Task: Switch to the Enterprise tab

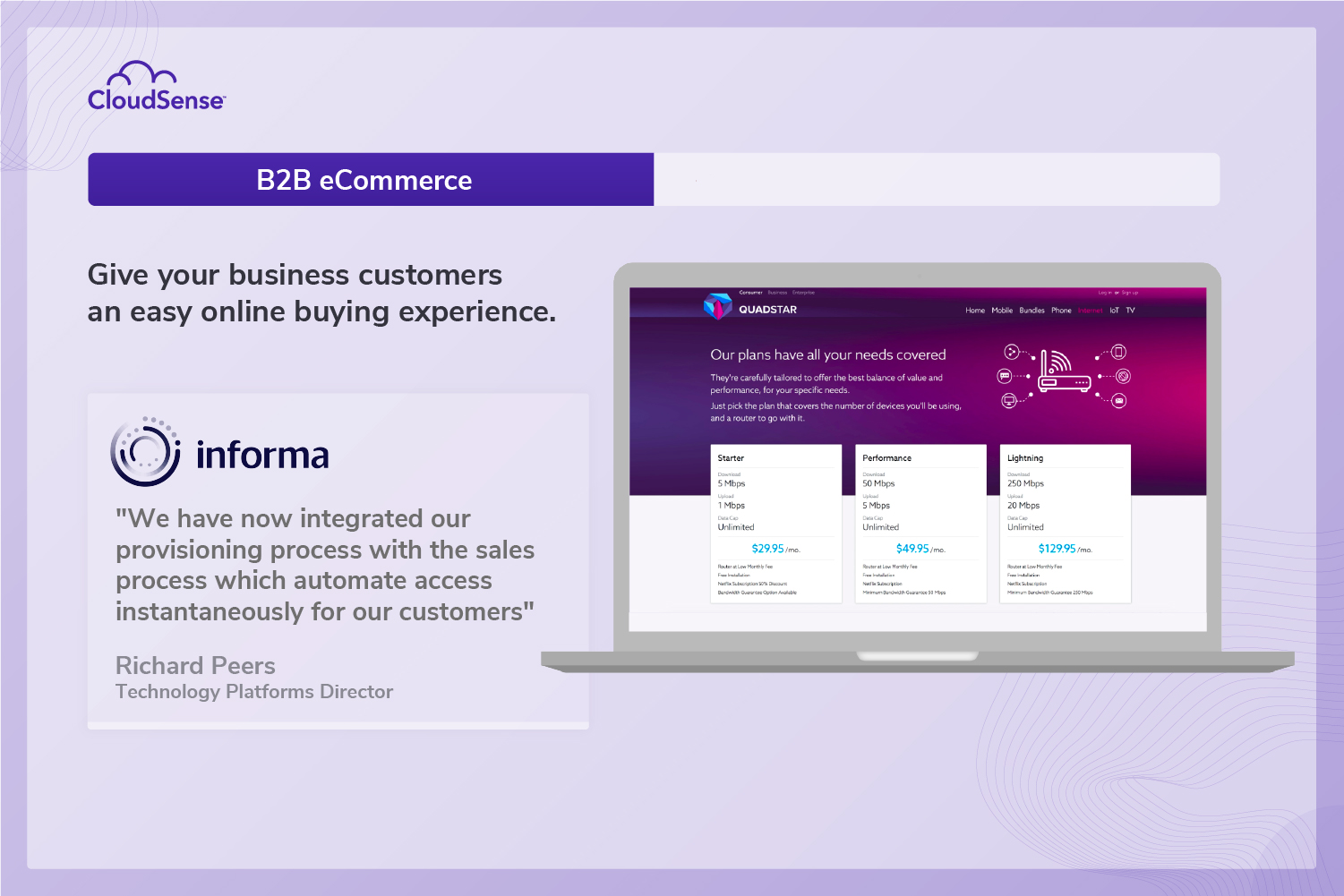Action: click(x=803, y=292)
